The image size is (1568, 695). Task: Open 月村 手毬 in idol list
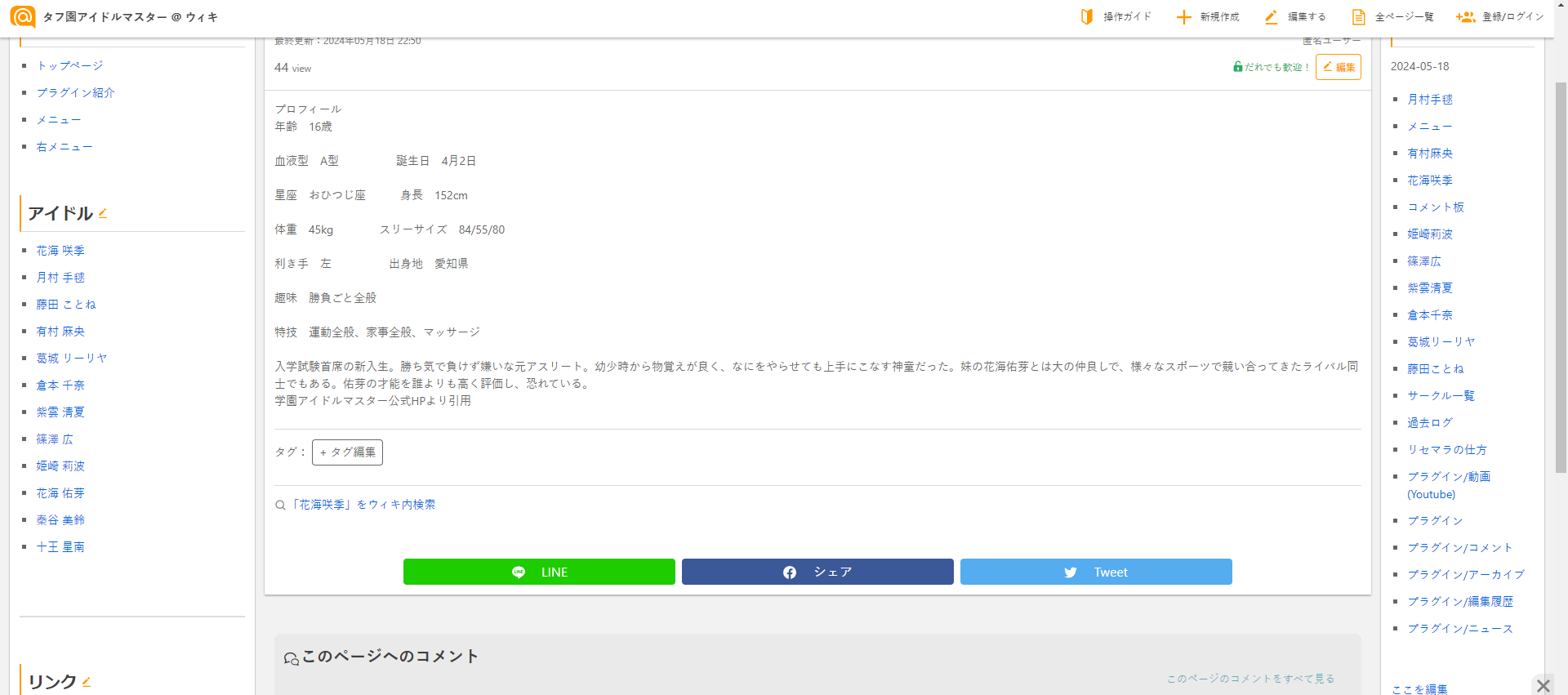tap(60, 278)
